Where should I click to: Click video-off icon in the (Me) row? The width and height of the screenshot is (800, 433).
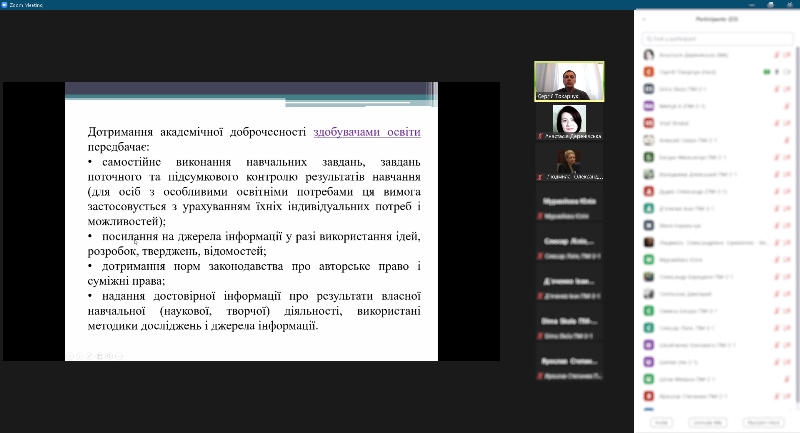pos(787,55)
